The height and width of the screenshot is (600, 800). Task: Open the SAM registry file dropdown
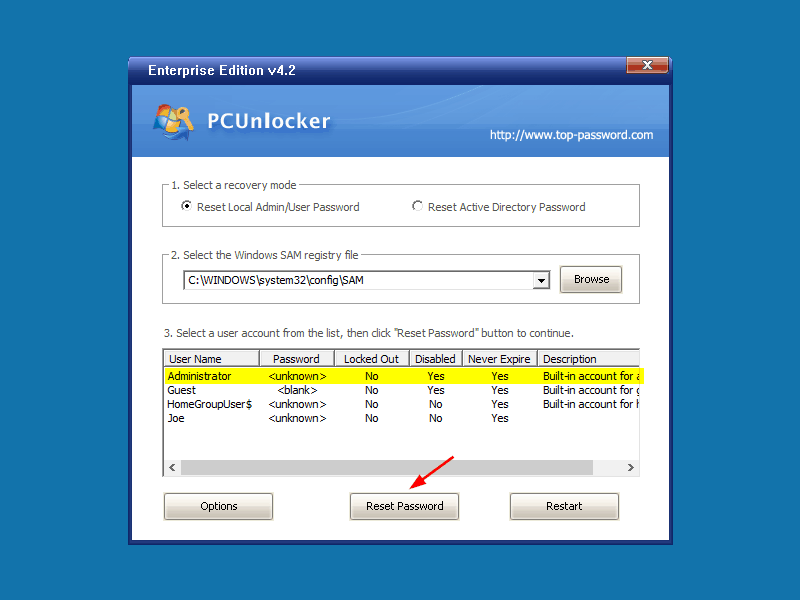click(x=541, y=280)
